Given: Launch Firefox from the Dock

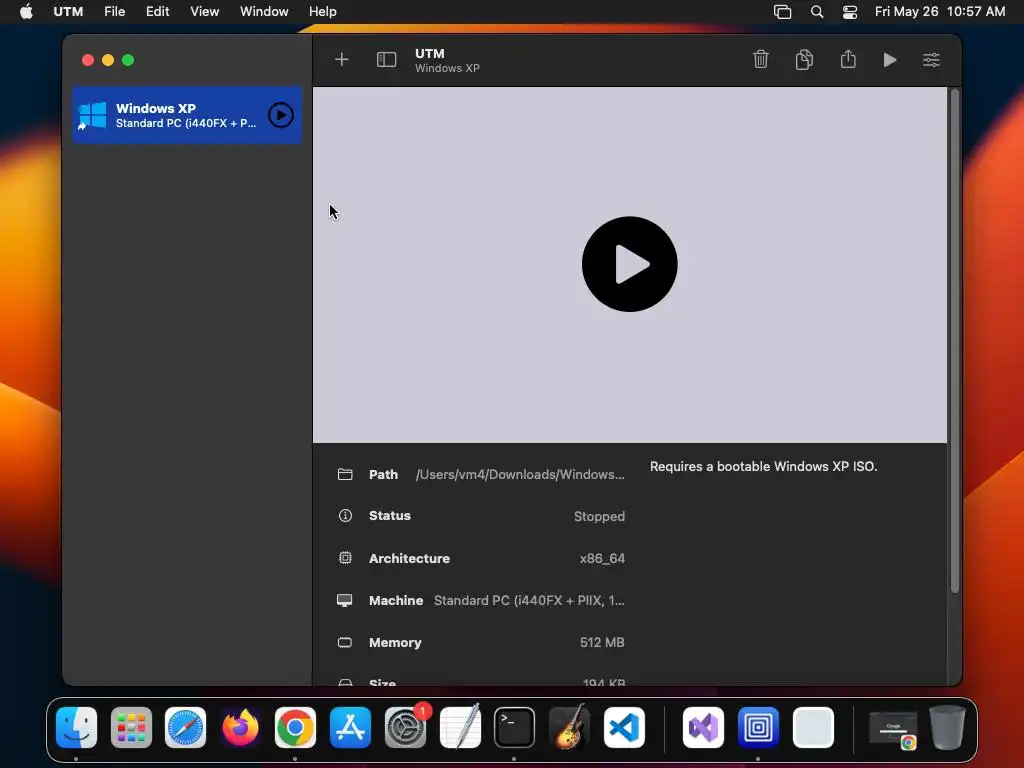Looking at the screenshot, I should (240, 727).
